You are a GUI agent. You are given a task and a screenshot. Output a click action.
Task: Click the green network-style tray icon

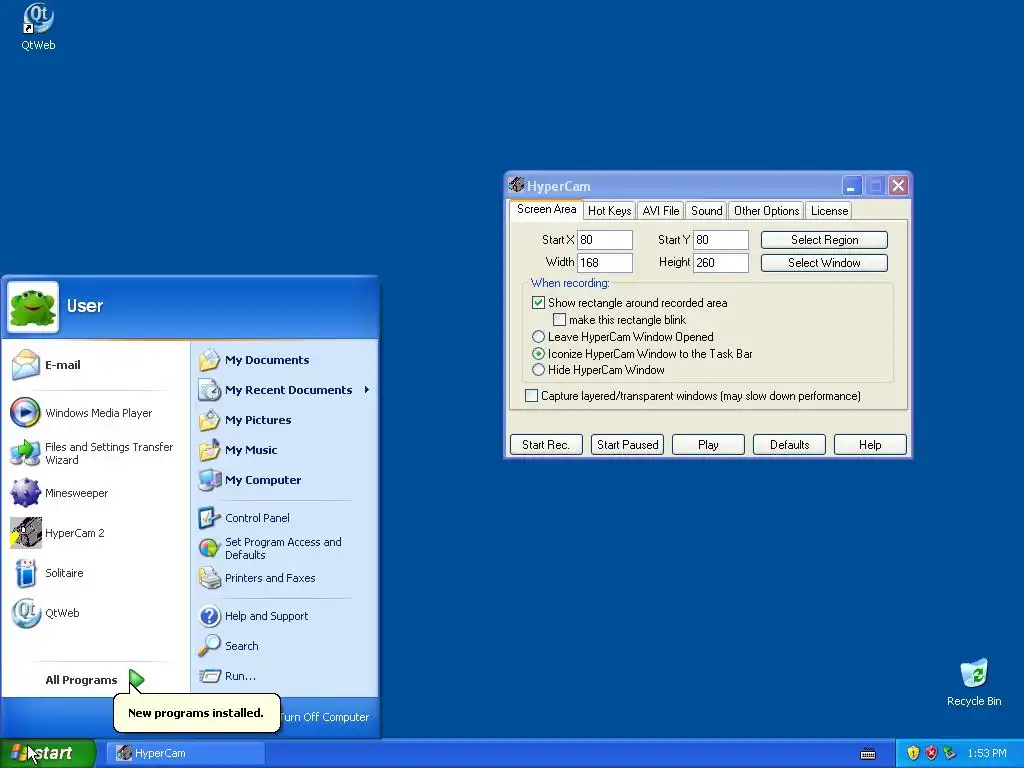(x=950, y=753)
